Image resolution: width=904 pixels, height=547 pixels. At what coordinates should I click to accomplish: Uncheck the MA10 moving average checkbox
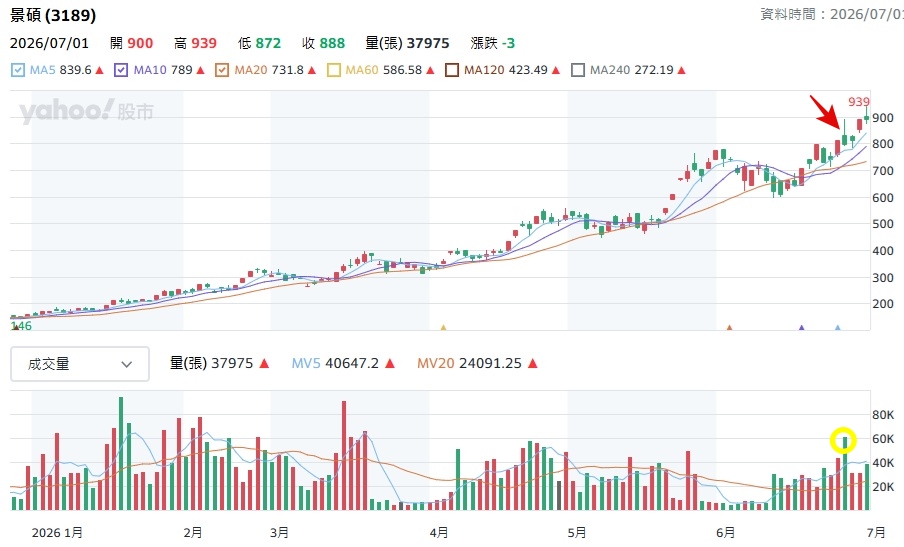point(121,70)
